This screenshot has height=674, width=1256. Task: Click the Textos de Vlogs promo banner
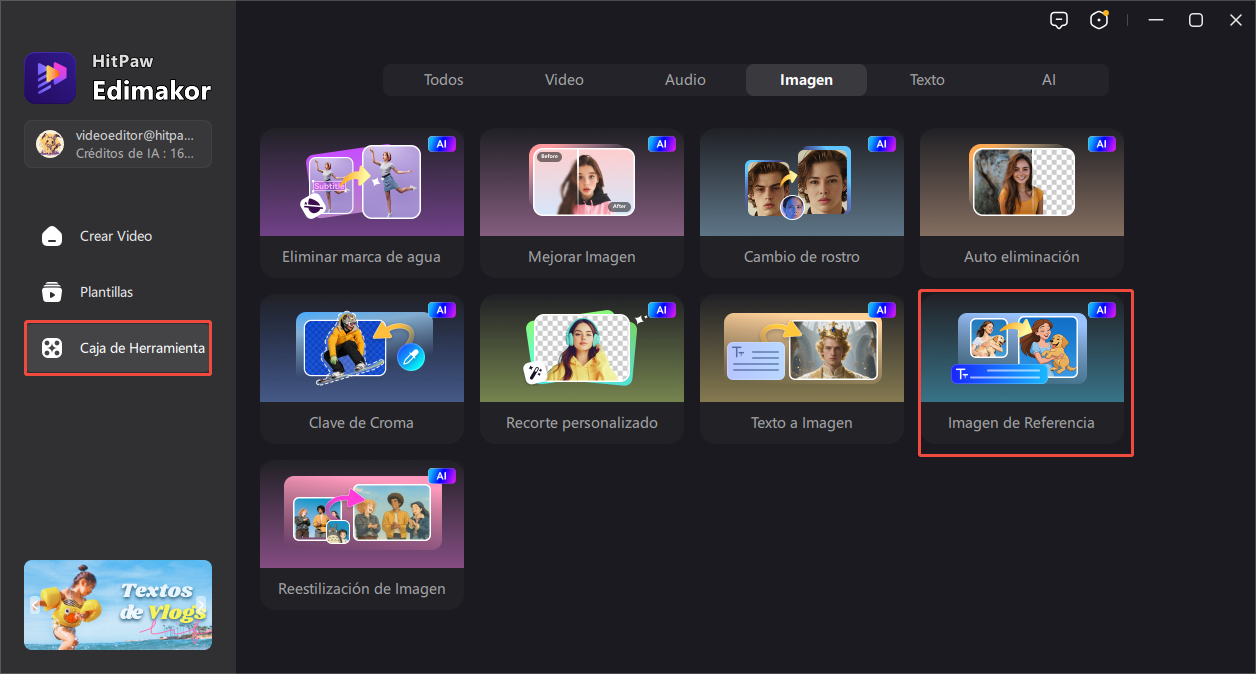[x=118, y=605]
